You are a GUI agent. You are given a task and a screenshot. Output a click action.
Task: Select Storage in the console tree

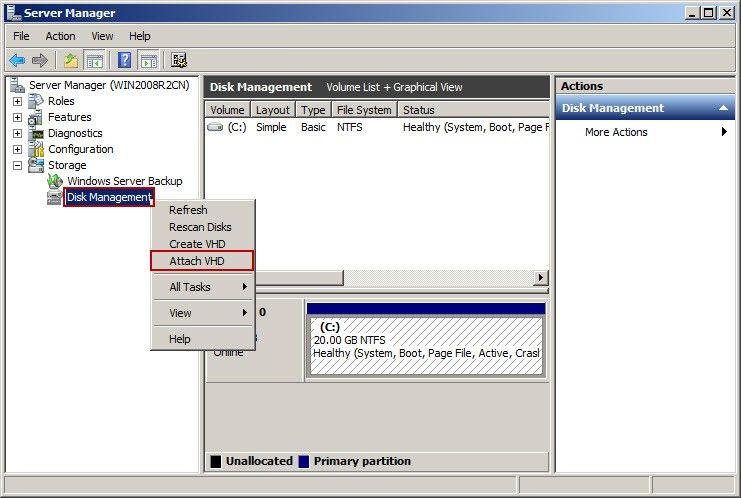67,165
